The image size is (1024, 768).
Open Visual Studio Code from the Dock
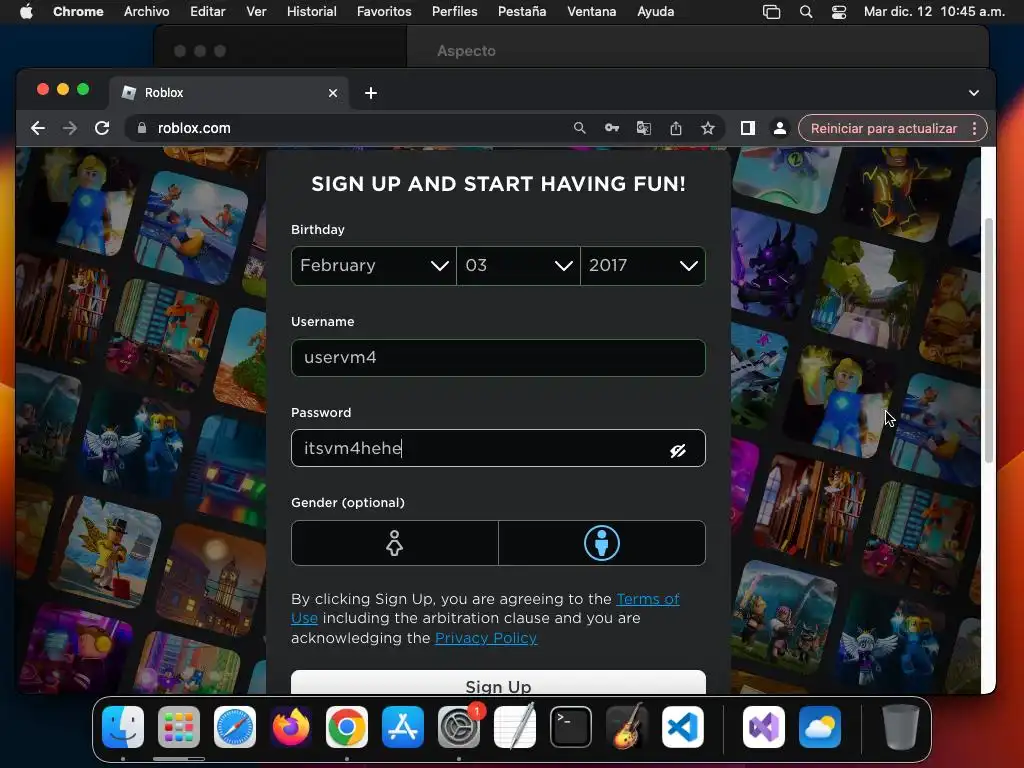tap(682, 727)
